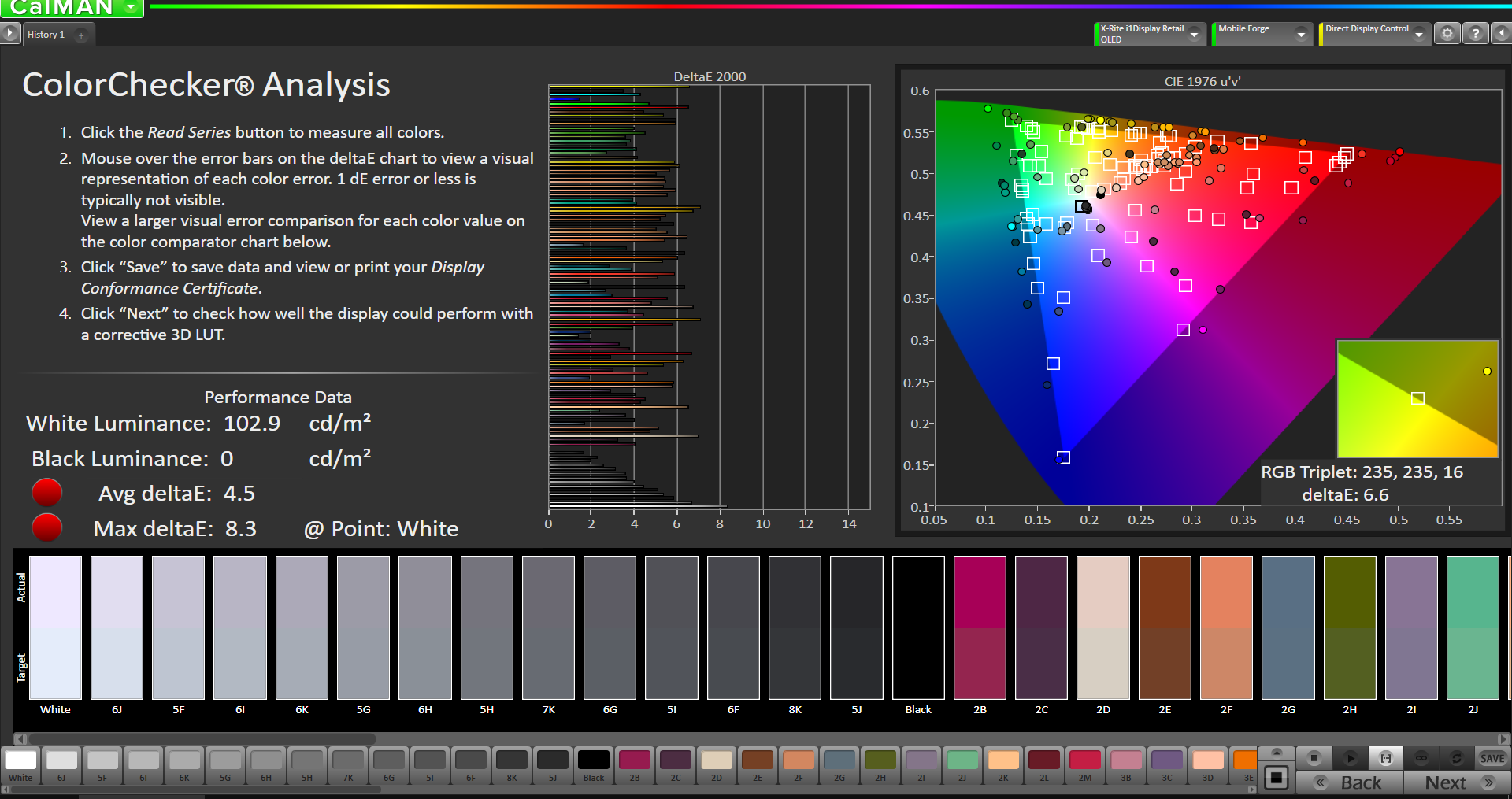Select White patch in bottom strip
The height and width of the screenshot is (799, 1512).
(20, 766)
